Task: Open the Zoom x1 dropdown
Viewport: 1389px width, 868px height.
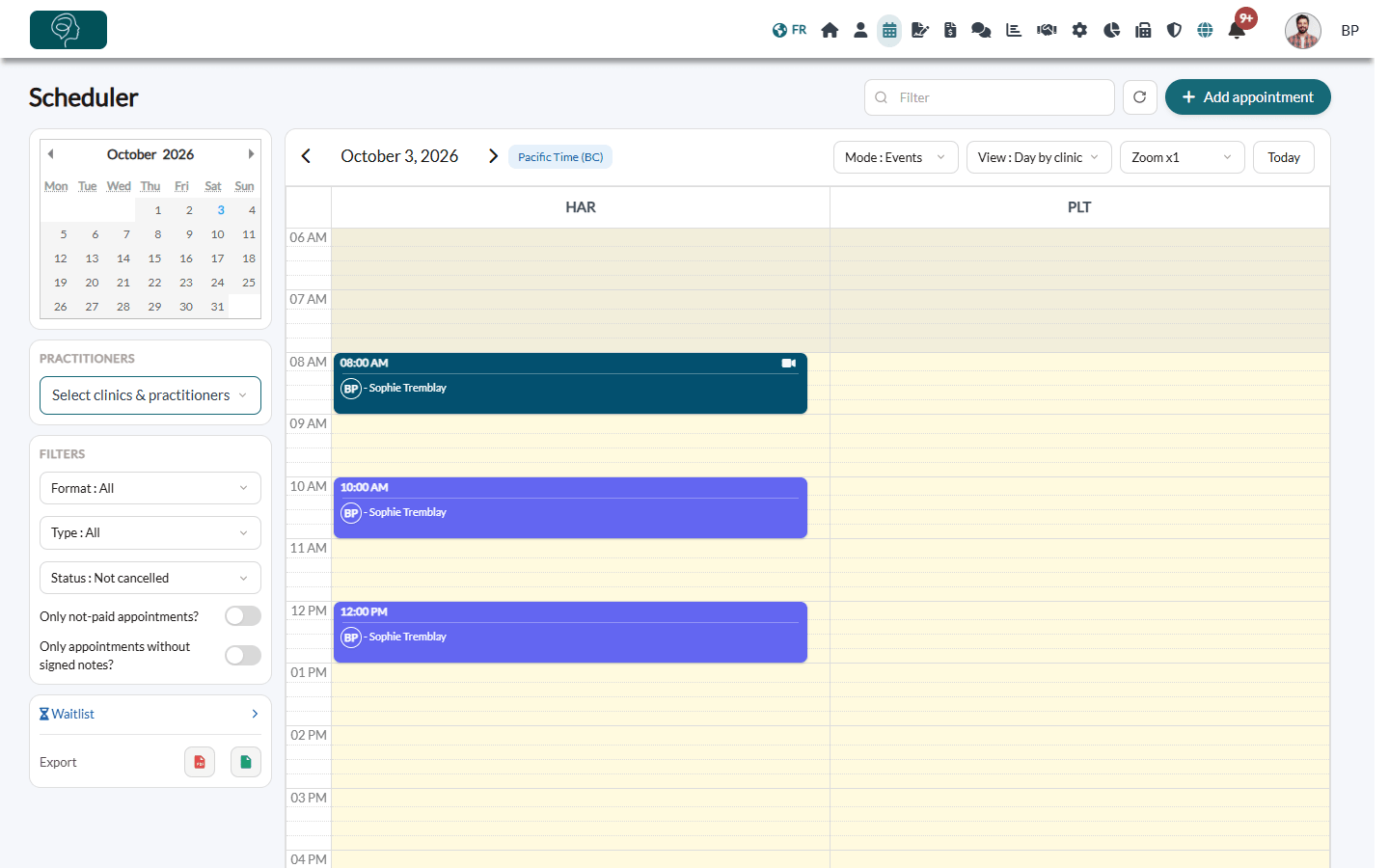Action: coord(1183,157)
